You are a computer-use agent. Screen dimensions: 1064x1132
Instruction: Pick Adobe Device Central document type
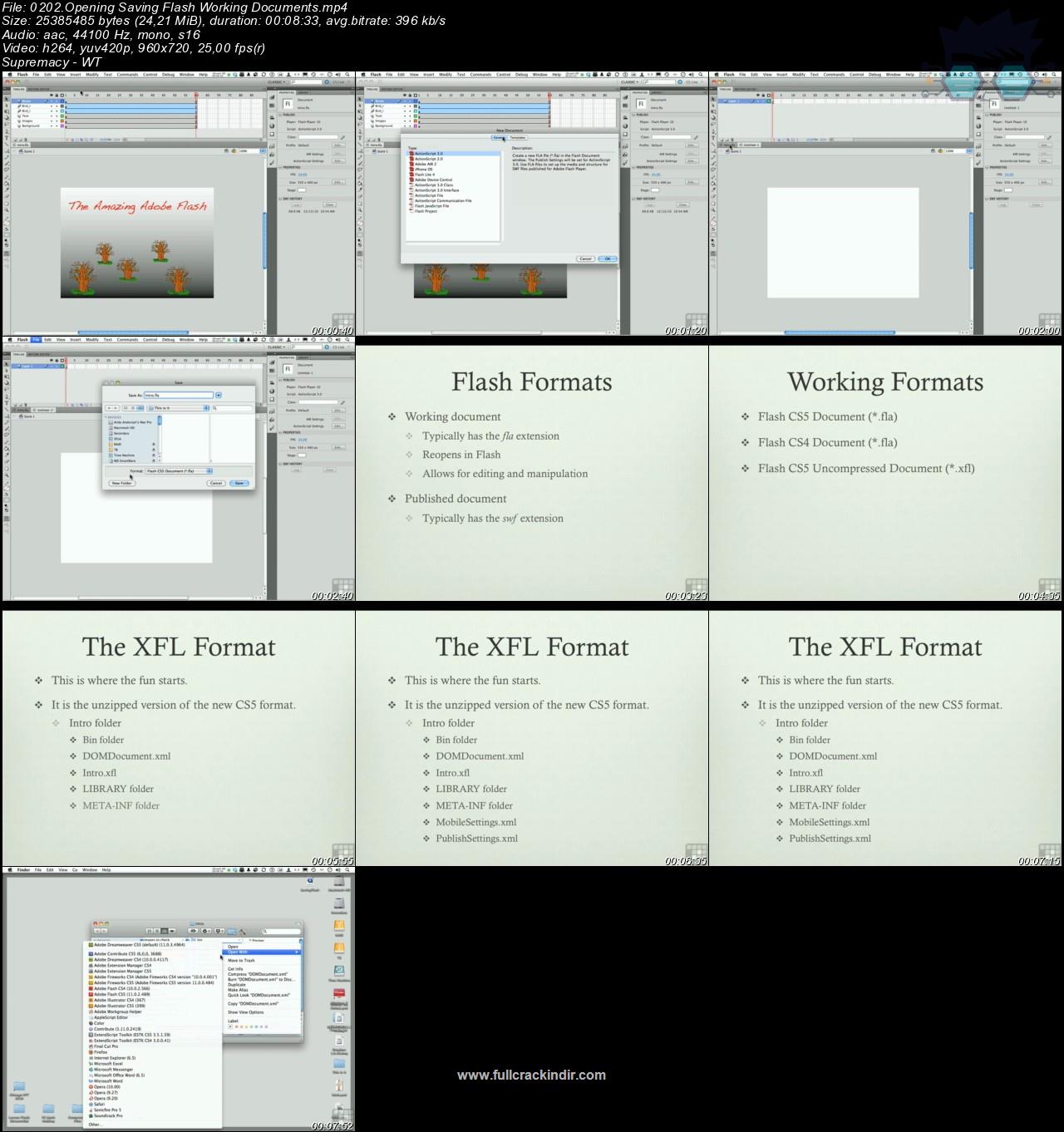452,180
